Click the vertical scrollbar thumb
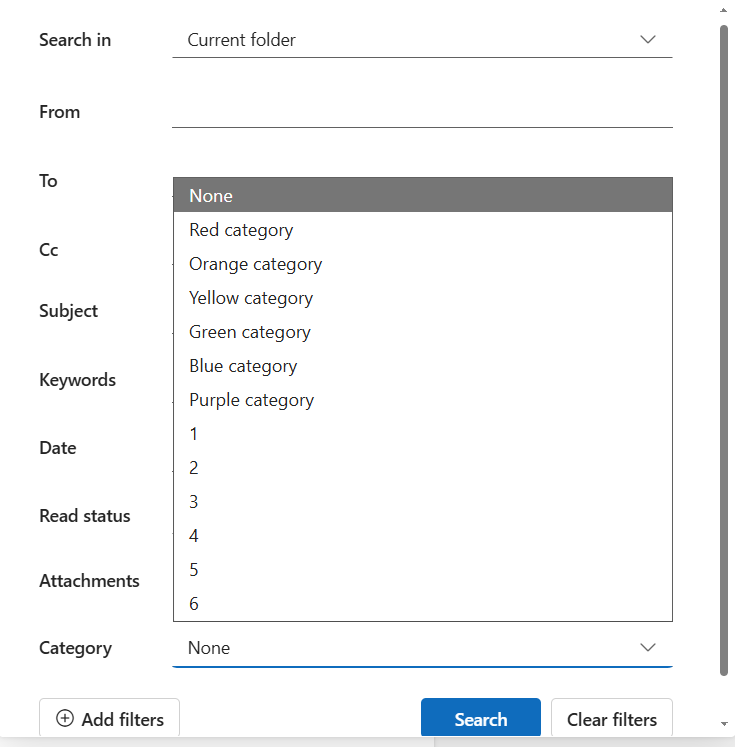 pyautogui.click(x=724, y=350)
